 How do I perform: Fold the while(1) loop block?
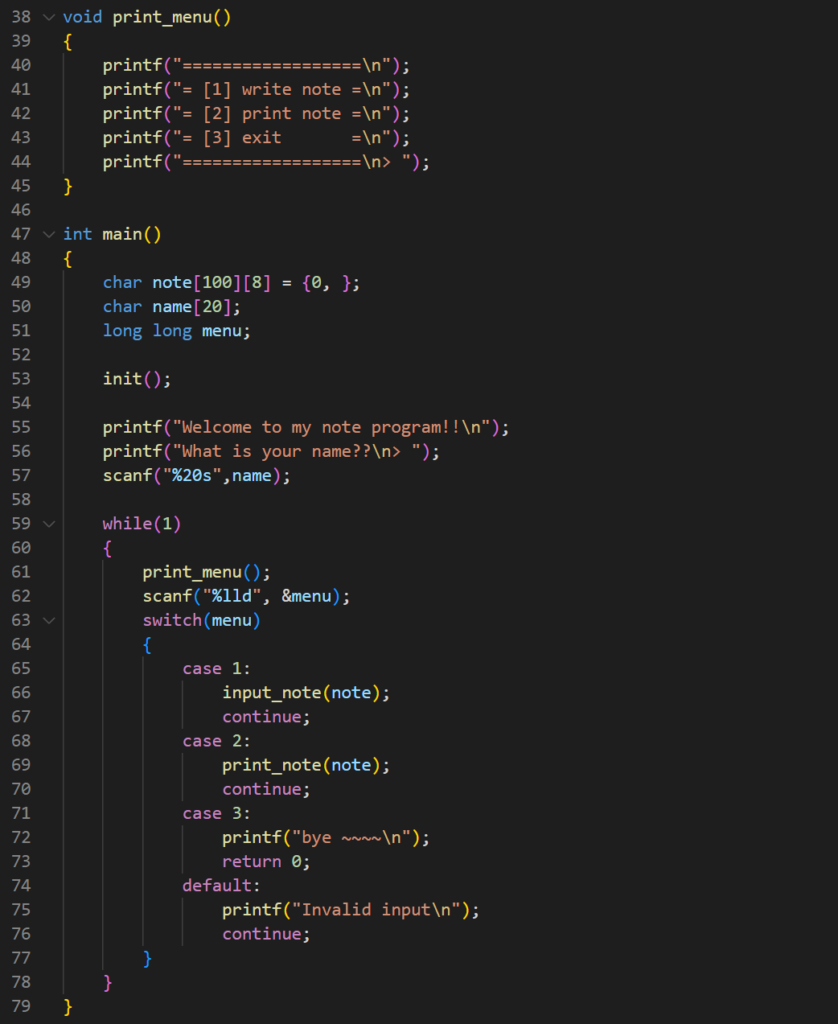[48, 524]
